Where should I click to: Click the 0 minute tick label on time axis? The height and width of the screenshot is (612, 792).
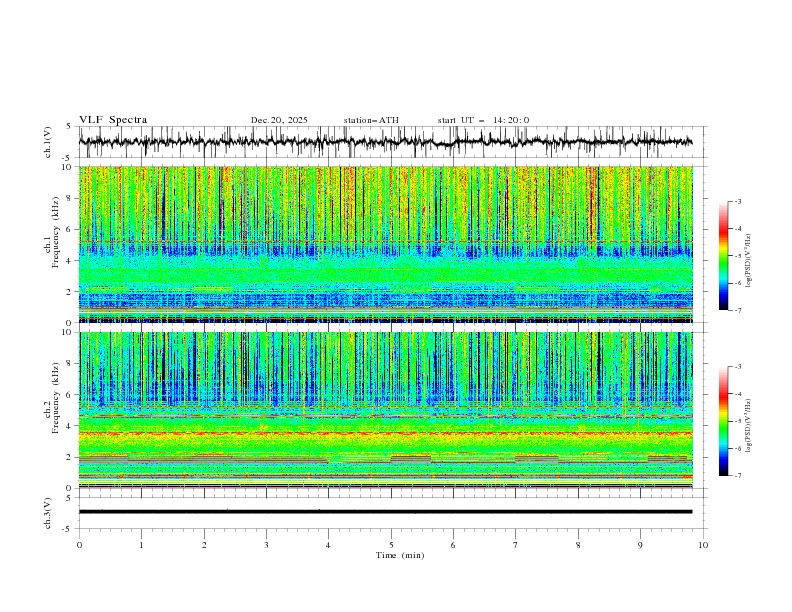pos(79,544)
